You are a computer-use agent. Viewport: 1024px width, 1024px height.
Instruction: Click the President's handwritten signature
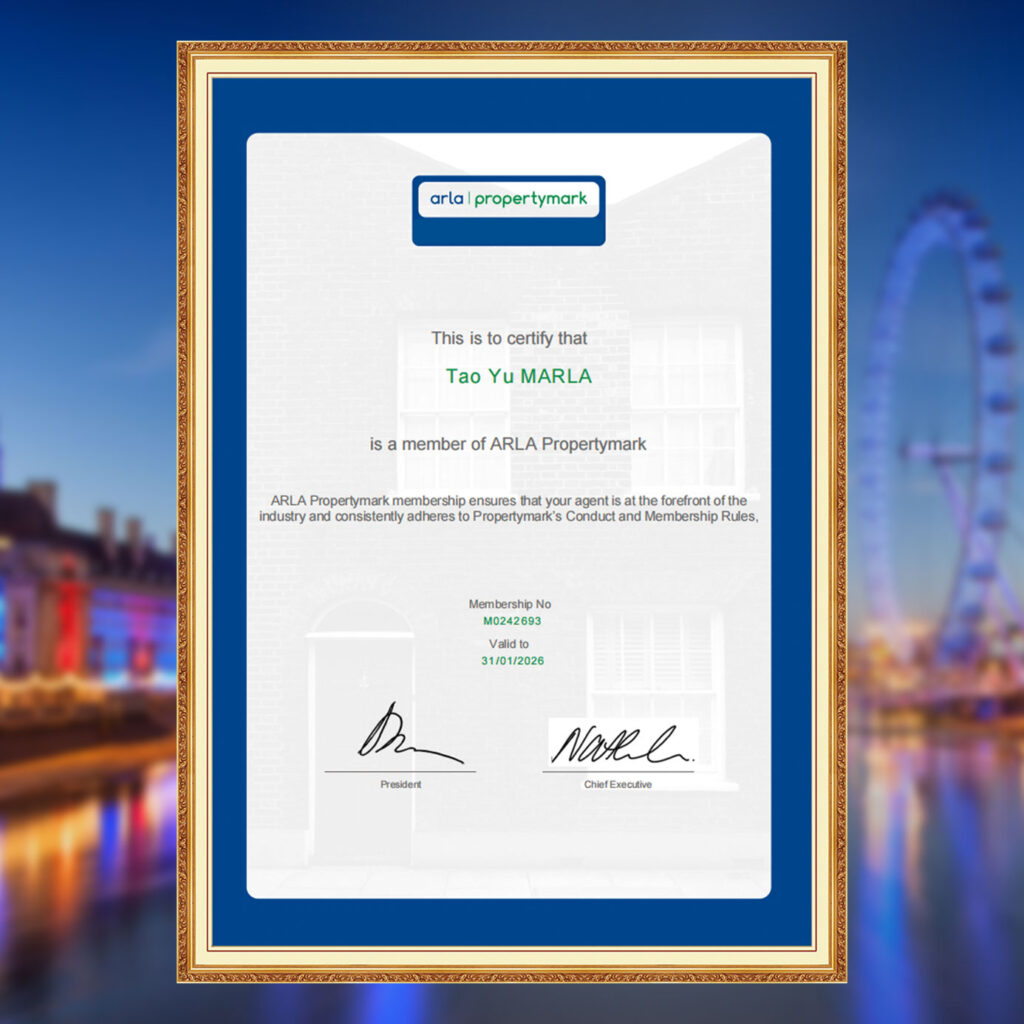(407, 736)
